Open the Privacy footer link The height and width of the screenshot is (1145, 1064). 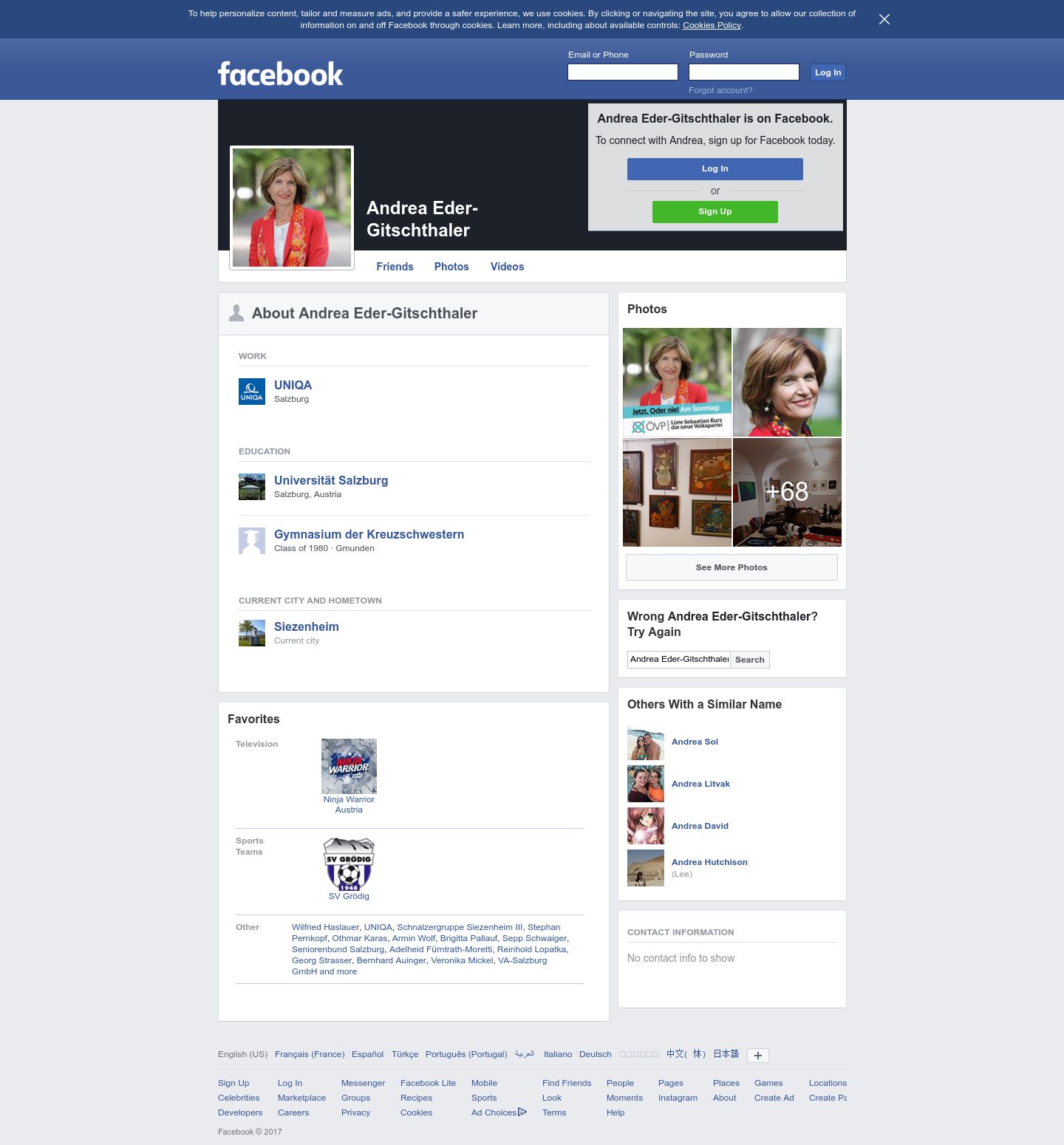[x=355, y=1112]
